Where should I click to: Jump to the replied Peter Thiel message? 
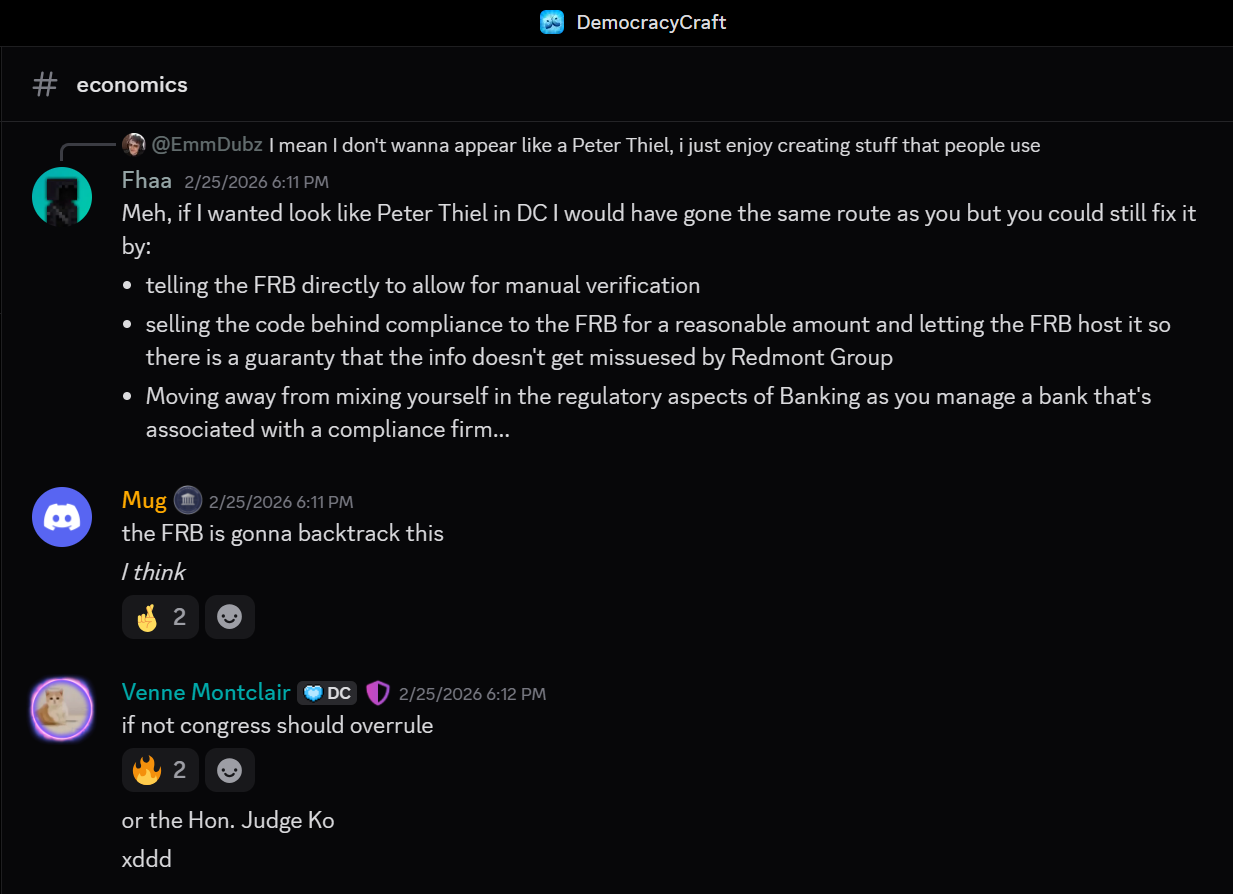(x=654, y=145)
